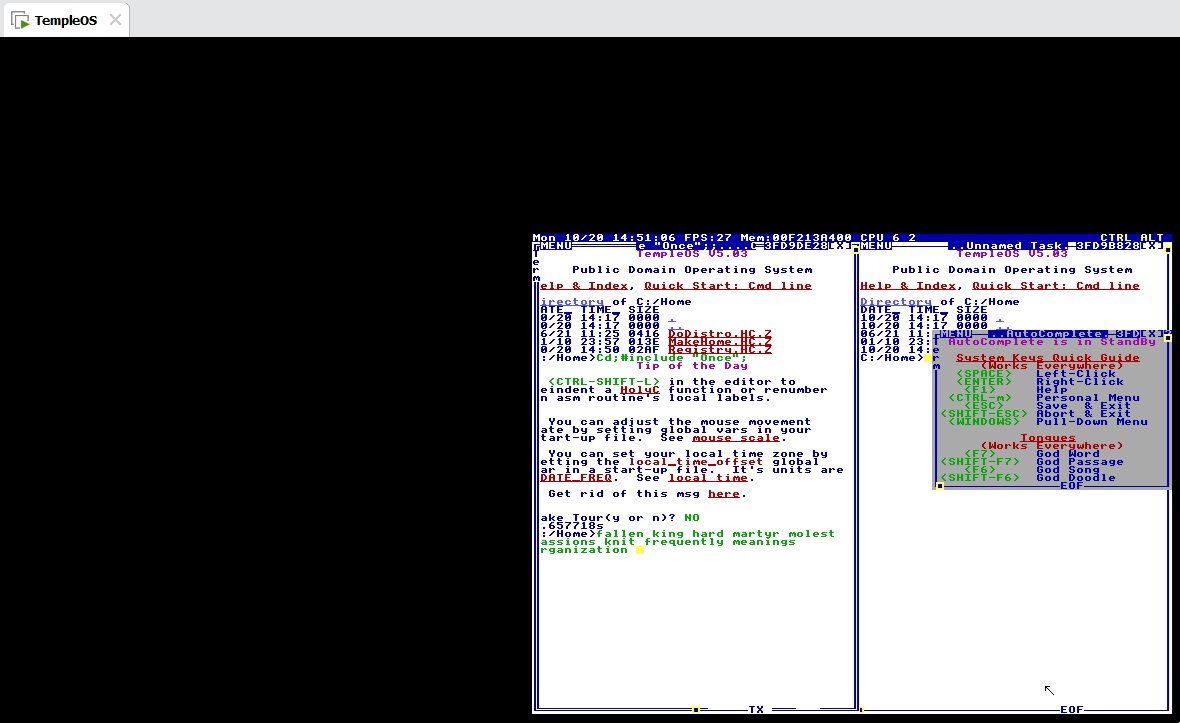Click the "Mem:00F213A400" status text
The height and width of the screenshot is (723, 1180).
[795, 238]
